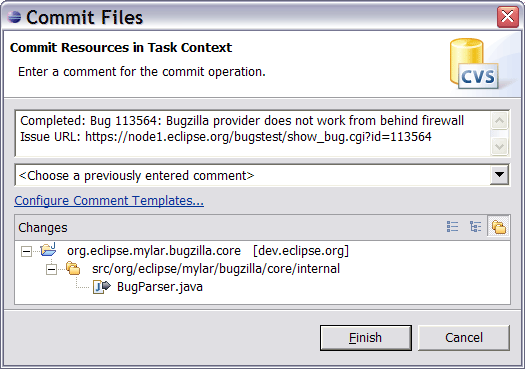Select BugParser.java in the Changes tree
Viewport: 525px width, 369px height.
160,287
